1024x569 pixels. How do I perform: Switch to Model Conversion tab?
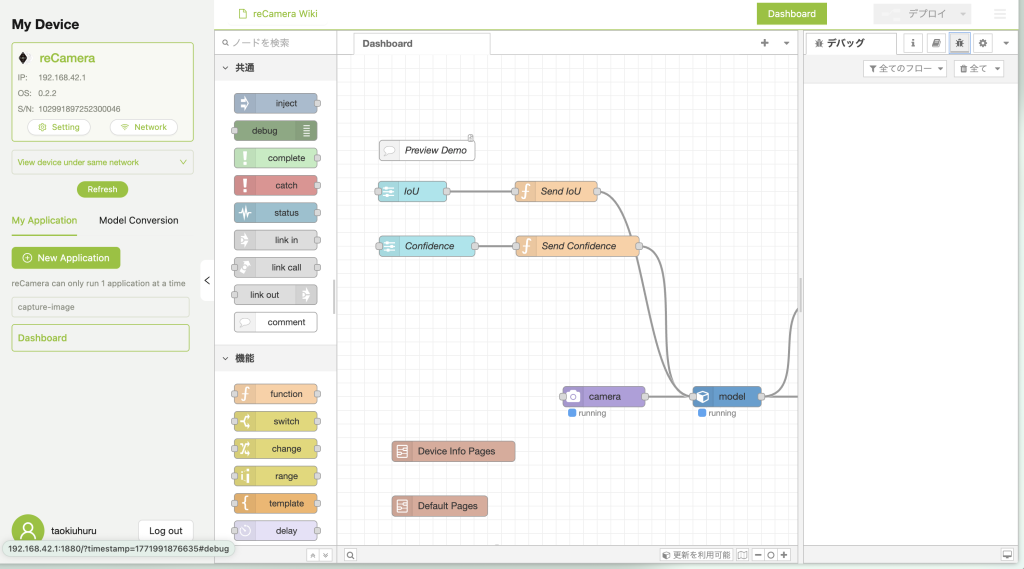pos(138,220)
